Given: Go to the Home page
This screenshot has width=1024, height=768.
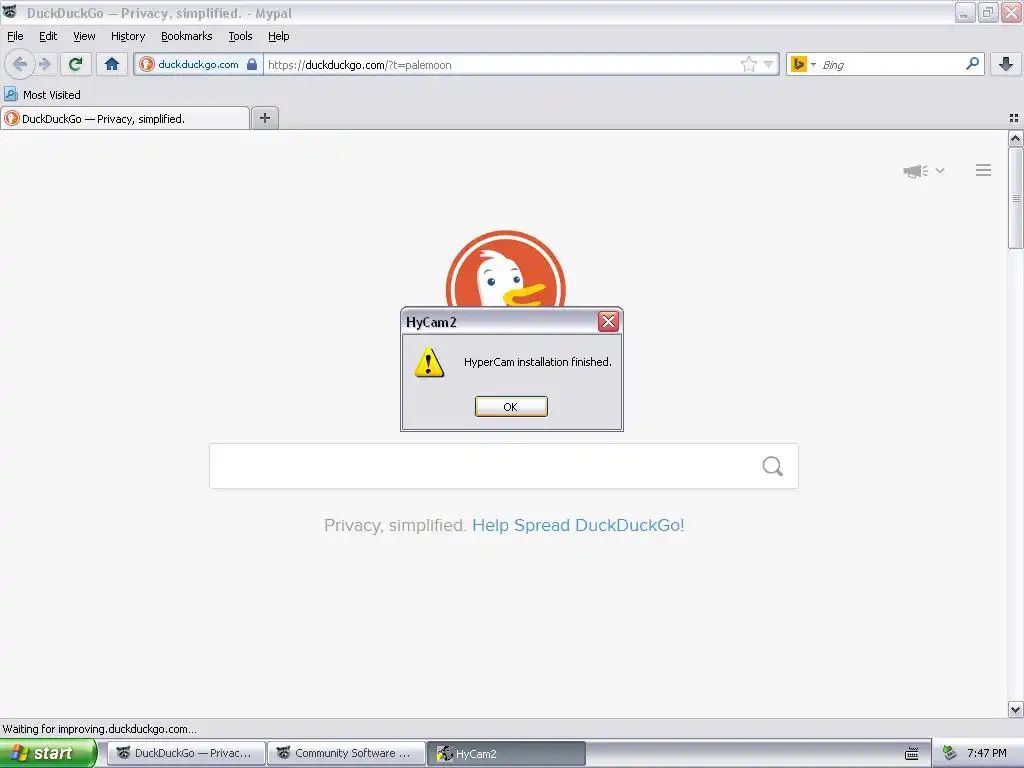Looking at the screenshot, I should [112, 64].
